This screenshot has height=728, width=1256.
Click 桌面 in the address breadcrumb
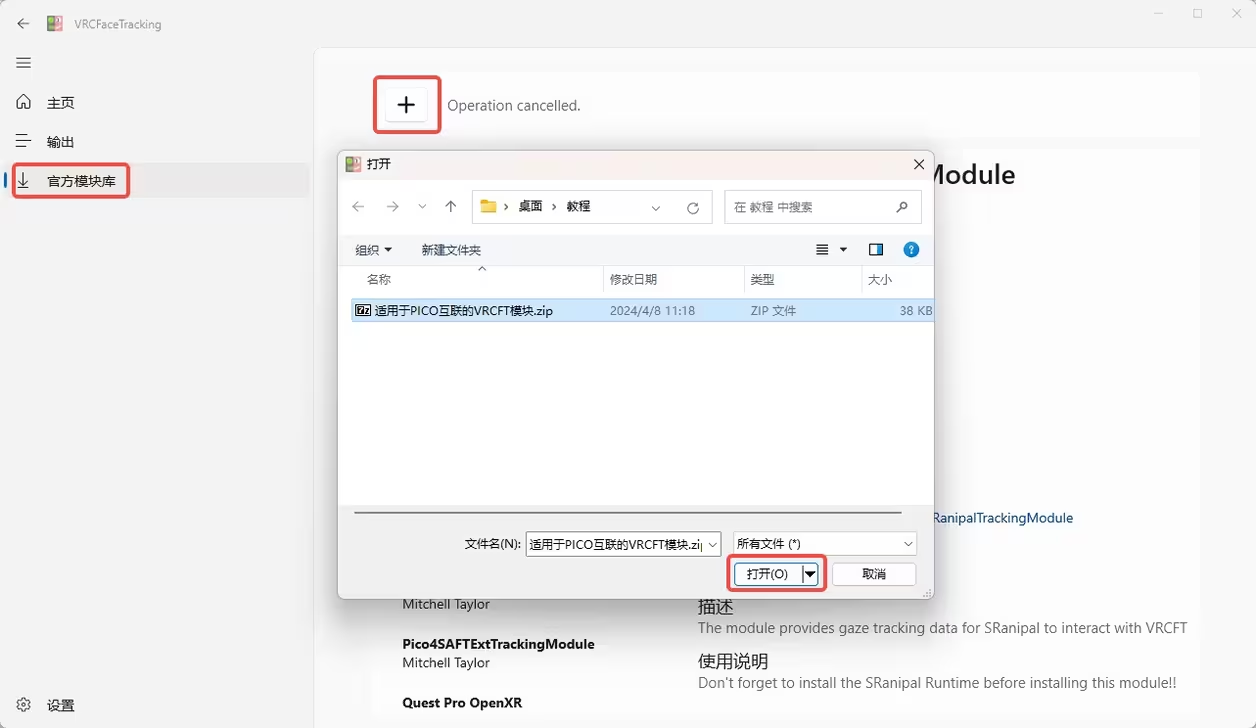530,207
